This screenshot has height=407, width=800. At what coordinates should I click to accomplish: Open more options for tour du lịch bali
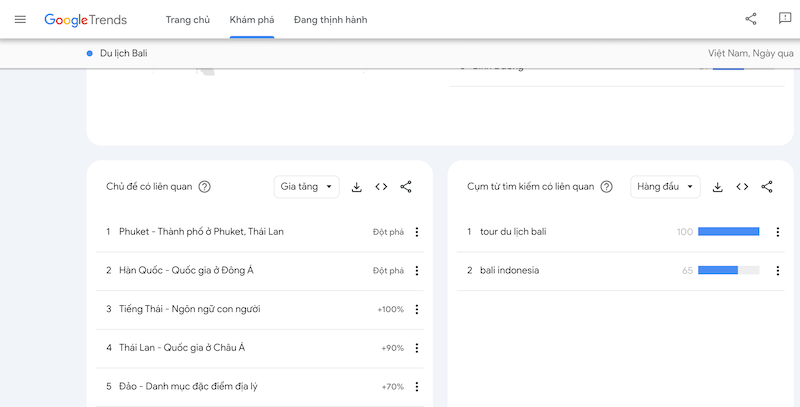[x=778, y=232]
